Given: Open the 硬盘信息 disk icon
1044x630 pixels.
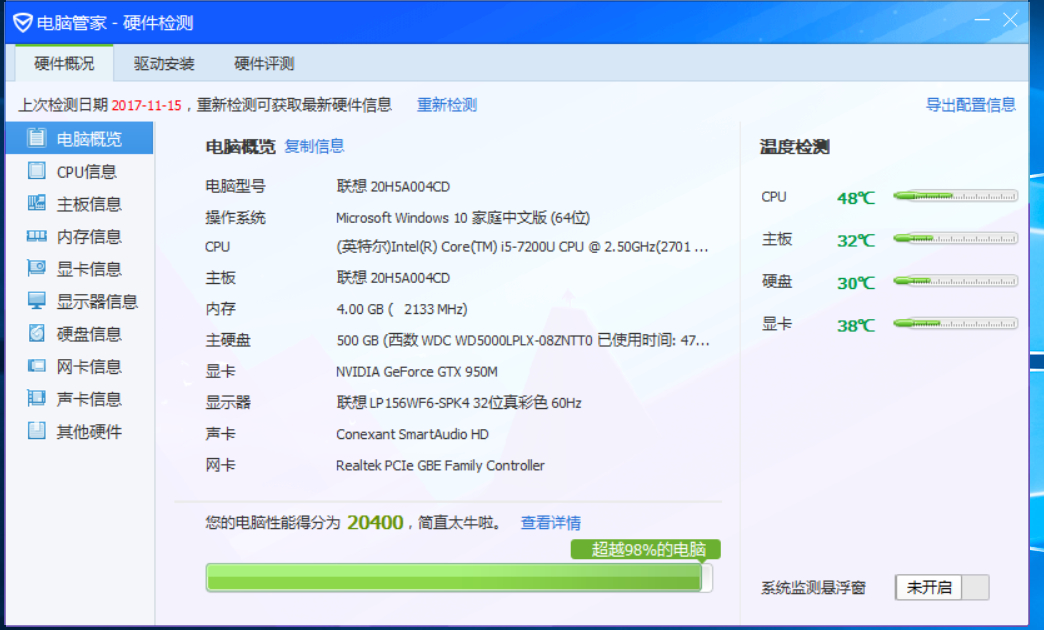Looking at the screenshot, I should [37, 333].
